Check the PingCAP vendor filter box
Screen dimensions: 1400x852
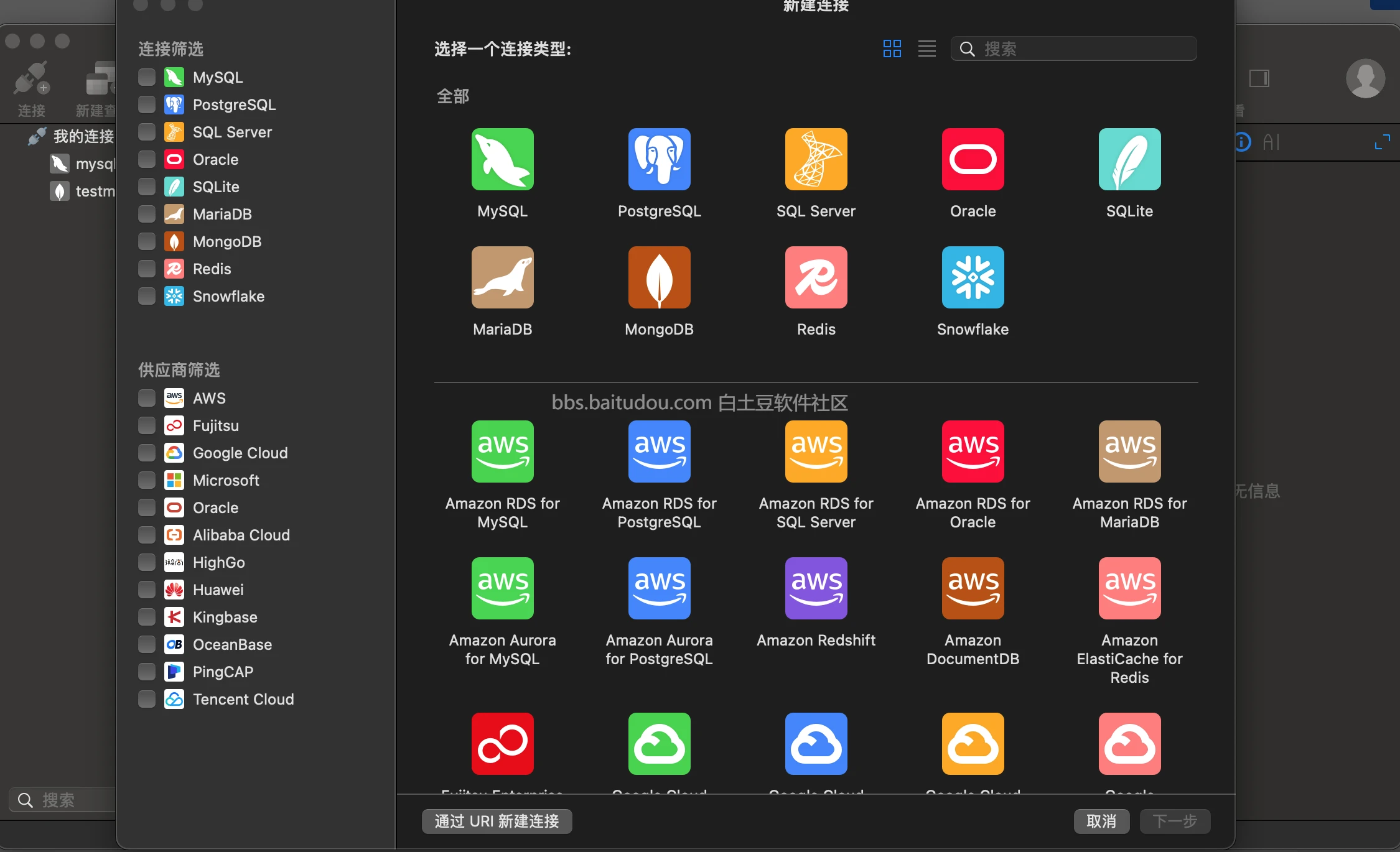[x=147, y=672]
